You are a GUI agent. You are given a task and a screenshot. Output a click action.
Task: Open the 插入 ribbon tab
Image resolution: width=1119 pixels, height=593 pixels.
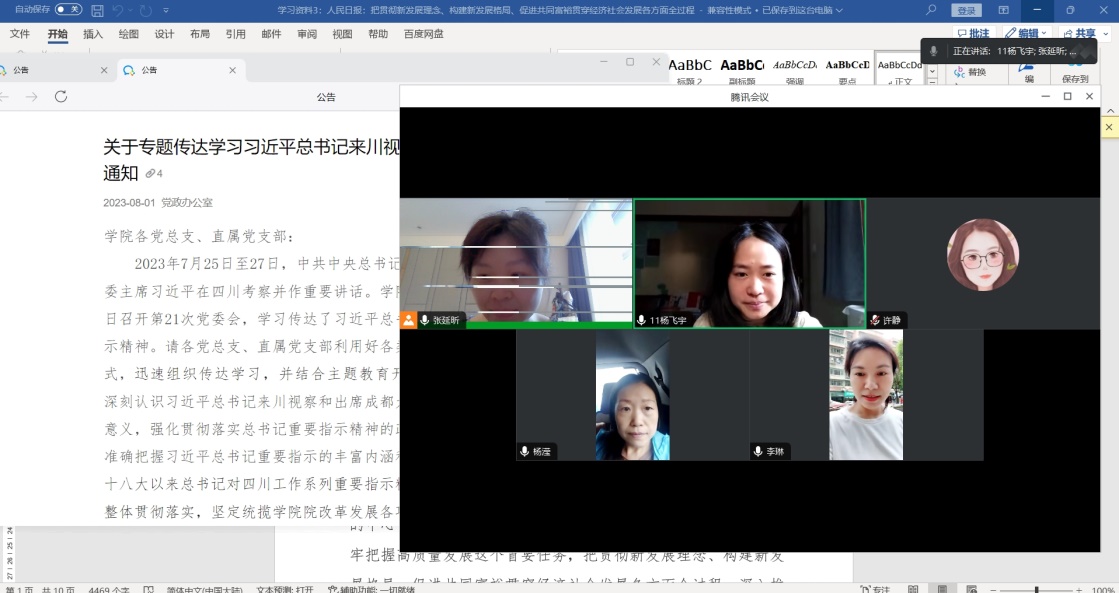(93, 34)
